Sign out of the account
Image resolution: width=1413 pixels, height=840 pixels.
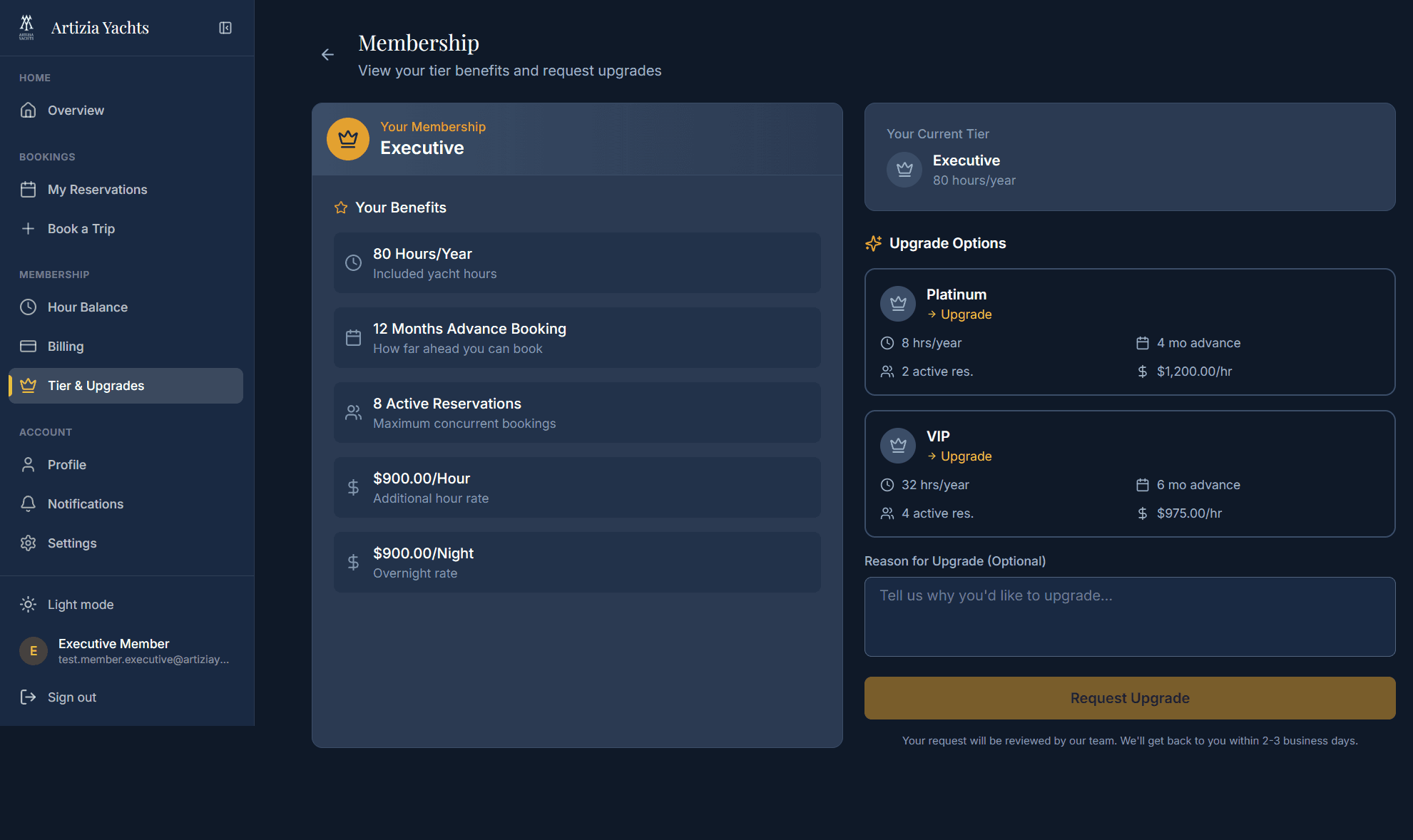(71, 697)
